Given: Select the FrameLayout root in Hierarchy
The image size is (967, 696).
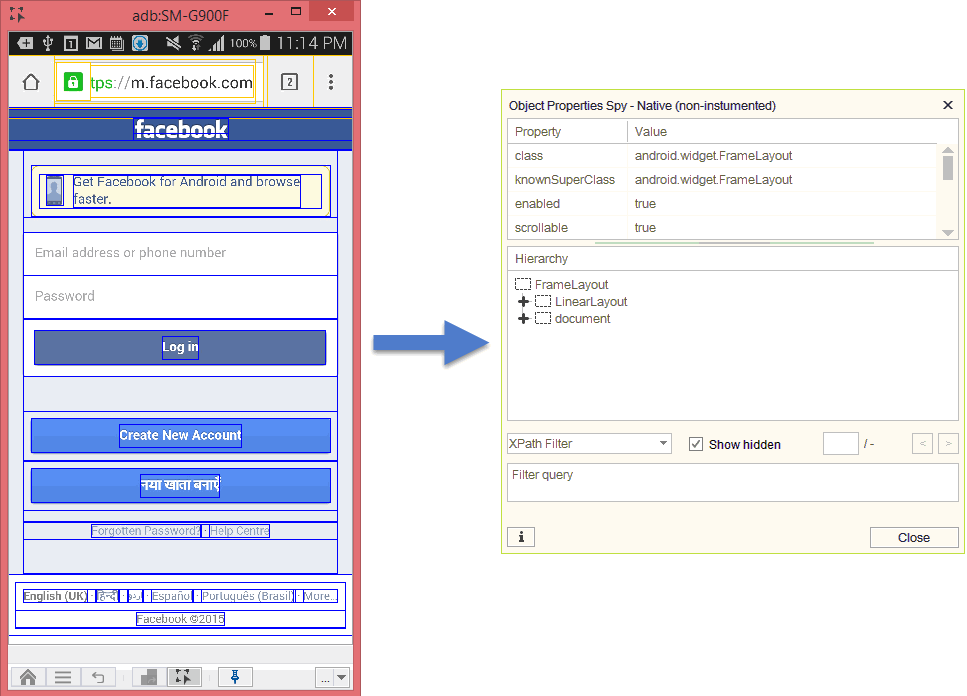Looking at the screenshot, I should click(571, 285).
